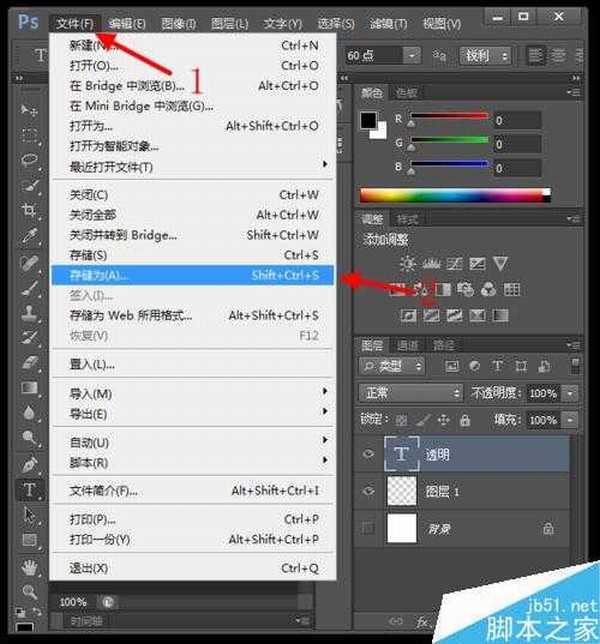This screenshot has width=600, height=644.
Task: Open the blend mode 正常 dropdown
Action: click(410, 393)
